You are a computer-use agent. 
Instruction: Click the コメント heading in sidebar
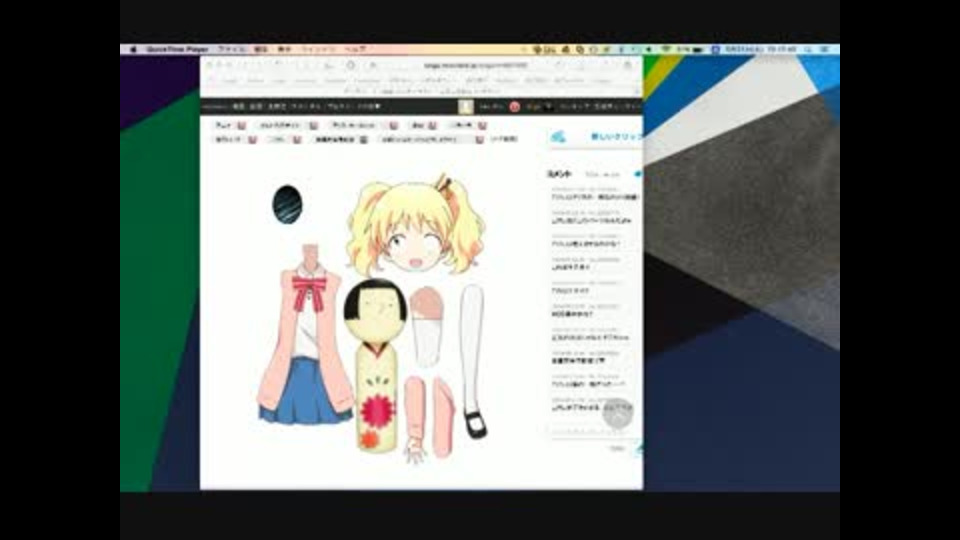pos(559,174)
